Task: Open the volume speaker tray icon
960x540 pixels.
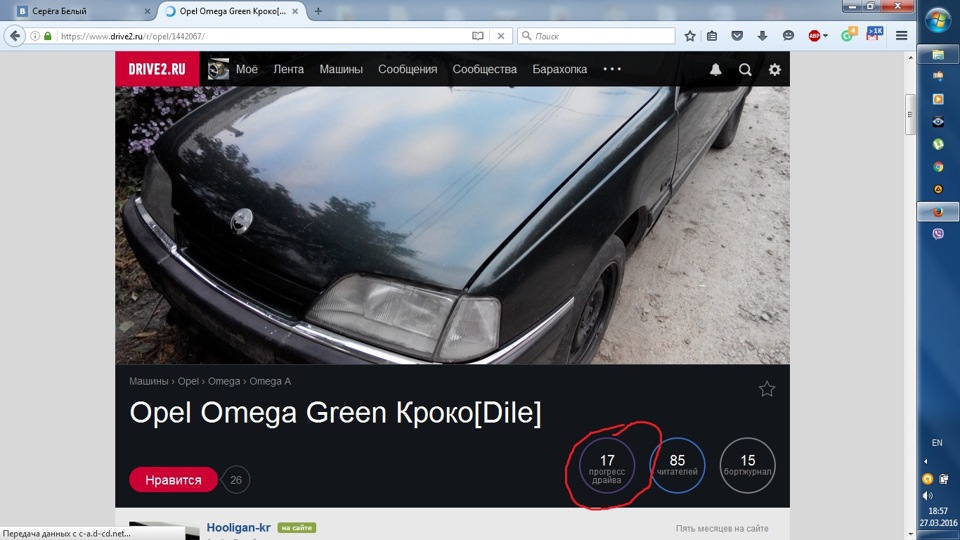Action: pyautogui.click(x=928, y=495)
